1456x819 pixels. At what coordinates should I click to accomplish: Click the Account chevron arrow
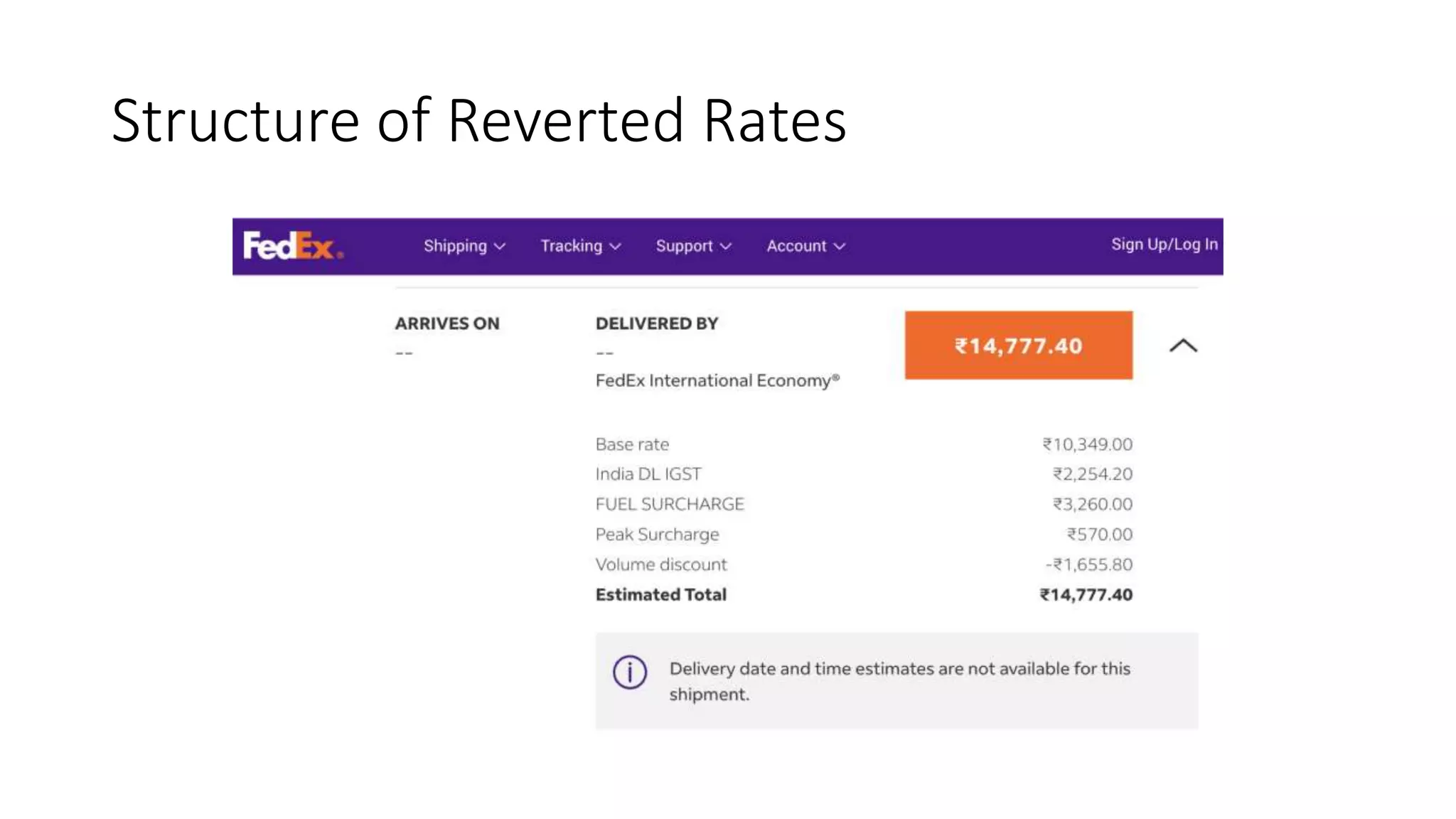tap(840, 247)
